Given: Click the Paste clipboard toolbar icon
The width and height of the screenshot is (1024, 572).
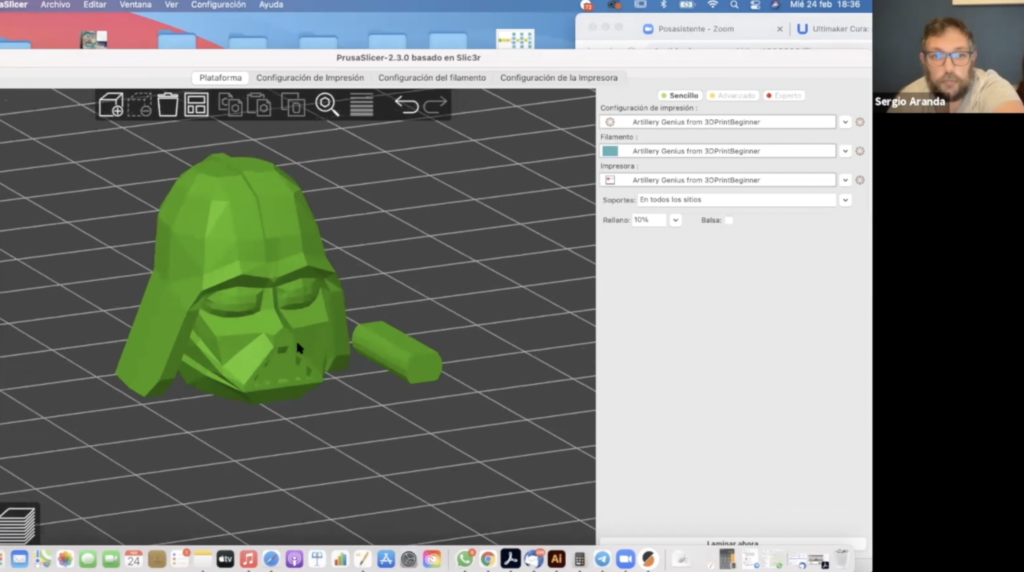Looking at the screenshot, I should tap(260, 104).
